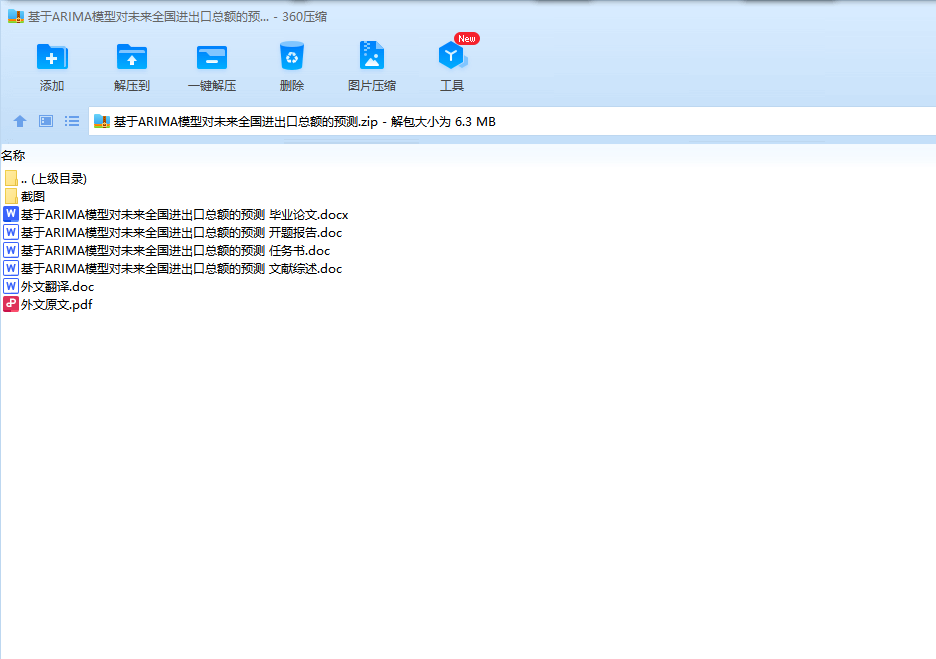Screen dimensions: 936x659
Task: Click the PDF icon of 外文原文.pdf
Action: [11, 304]
